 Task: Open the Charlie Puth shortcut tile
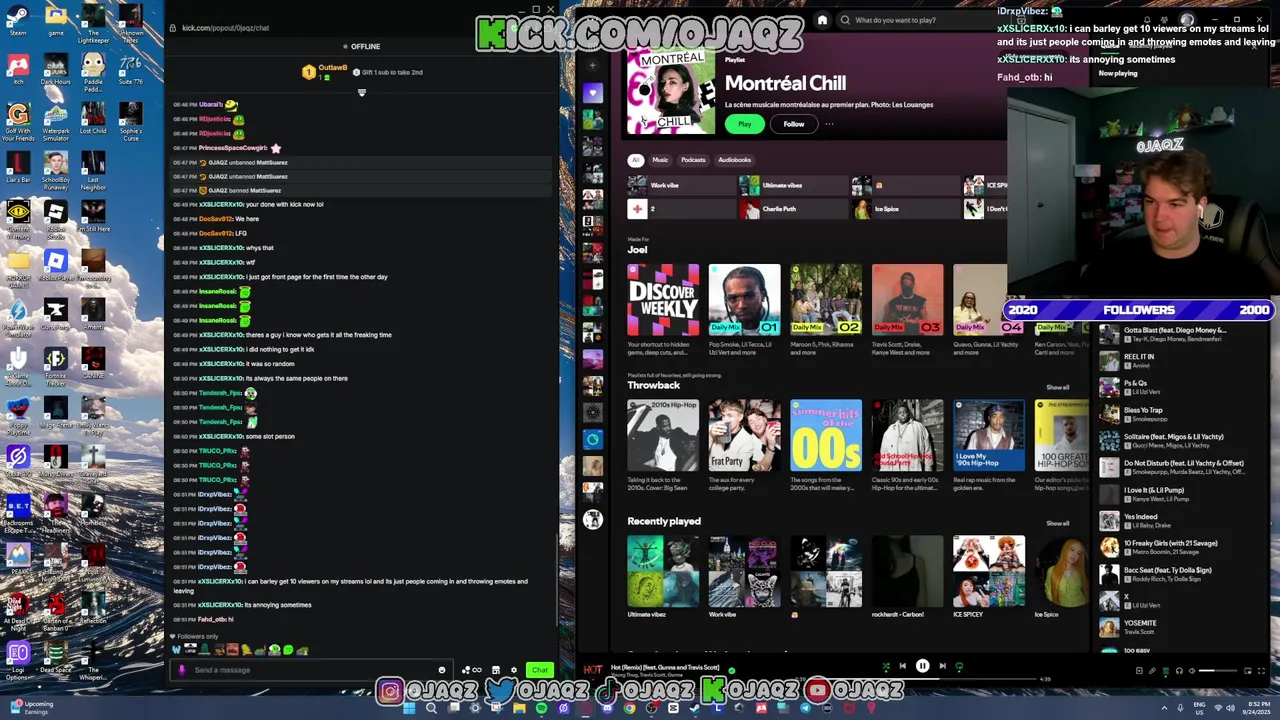[793, 209]
